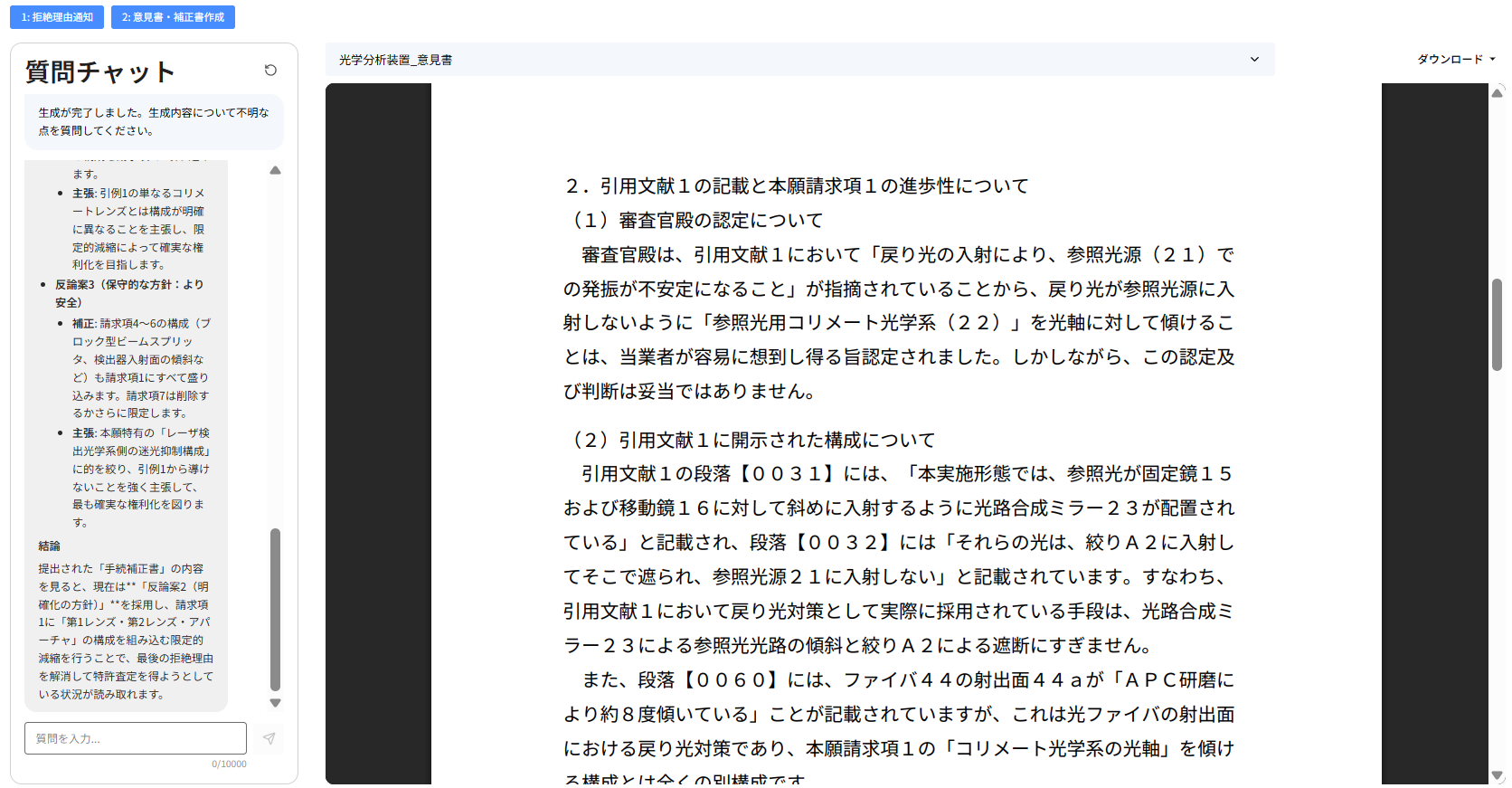Click subheading （２）引用文献１に開示された構成について
1512x788 pixels.
pyautogui.click(x=750, y=440)
